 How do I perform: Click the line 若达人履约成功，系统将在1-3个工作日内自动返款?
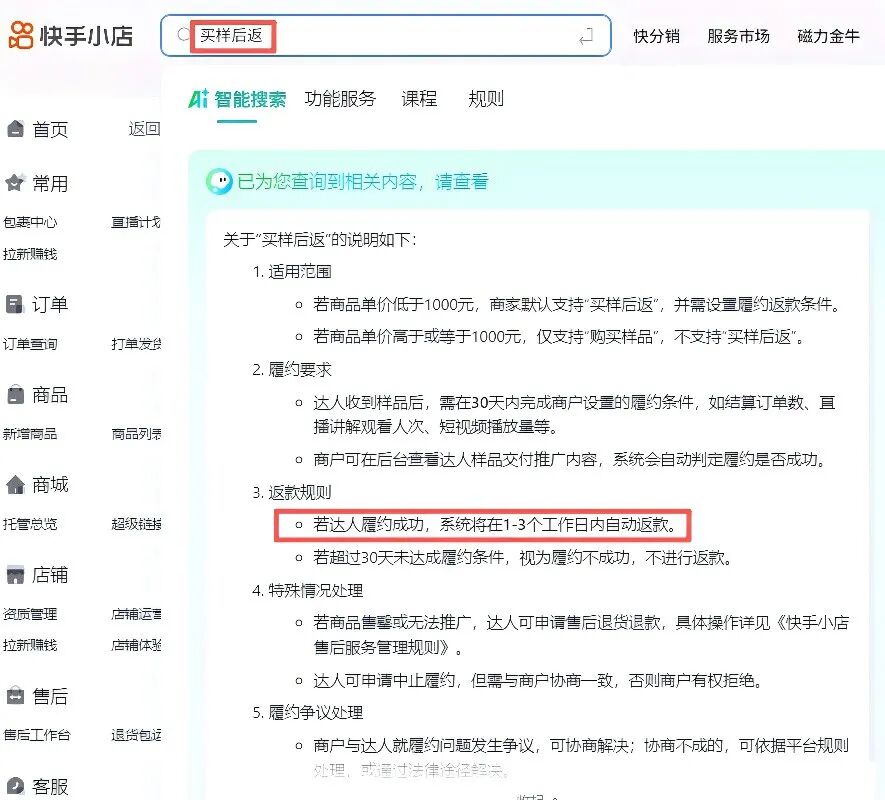click(x=495, y=525)
